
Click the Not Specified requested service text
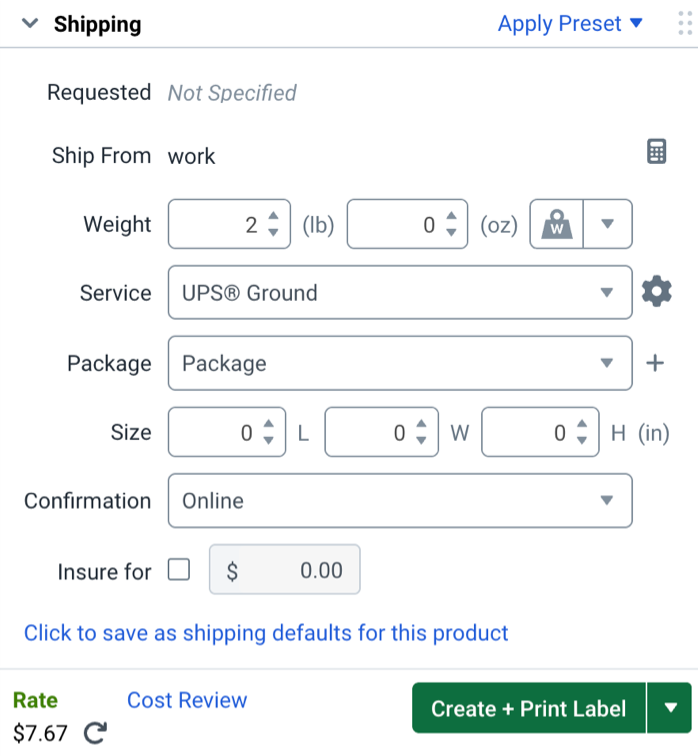coord(232,93)
